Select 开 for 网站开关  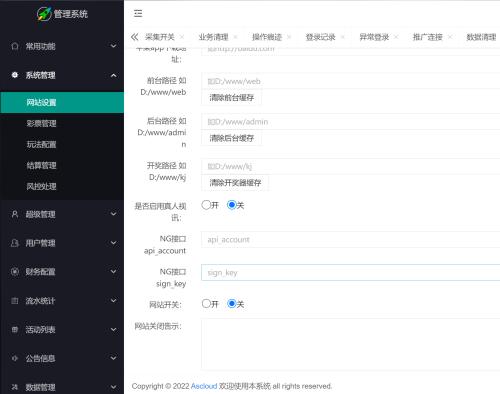[x=206, y=303]
